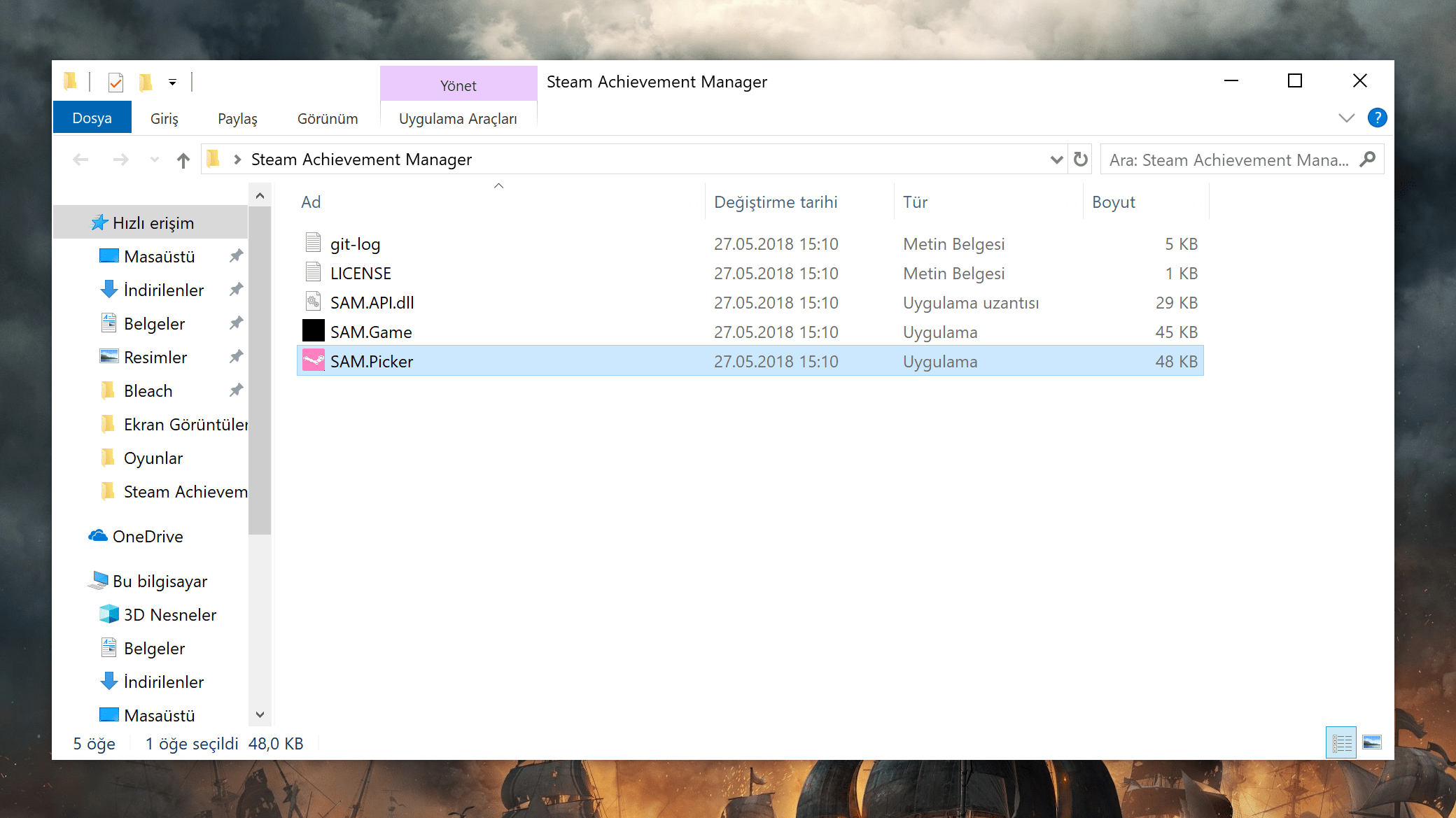
Task: Expand the address bar history dropdown
Action: pyautogui.click(x=1056, y=160)
